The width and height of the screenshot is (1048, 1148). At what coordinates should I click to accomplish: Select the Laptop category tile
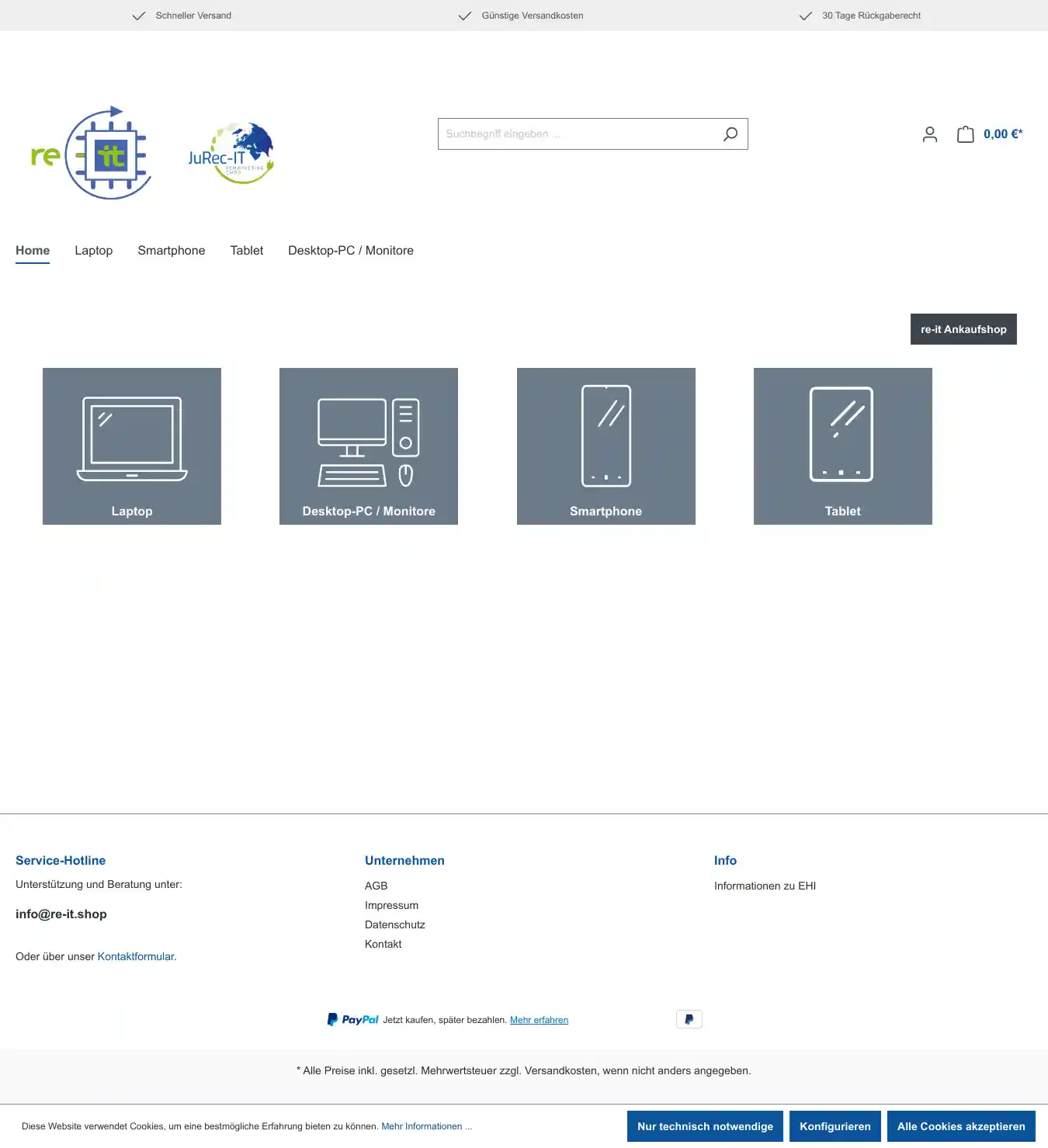[132, 446]
